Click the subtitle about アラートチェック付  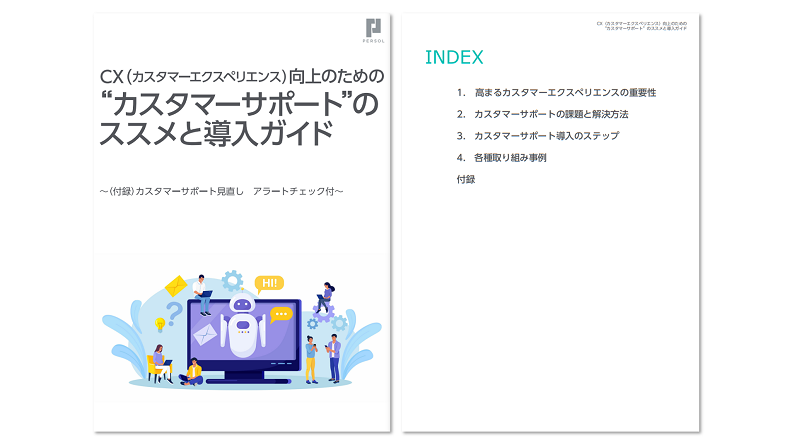click(221, 191)
